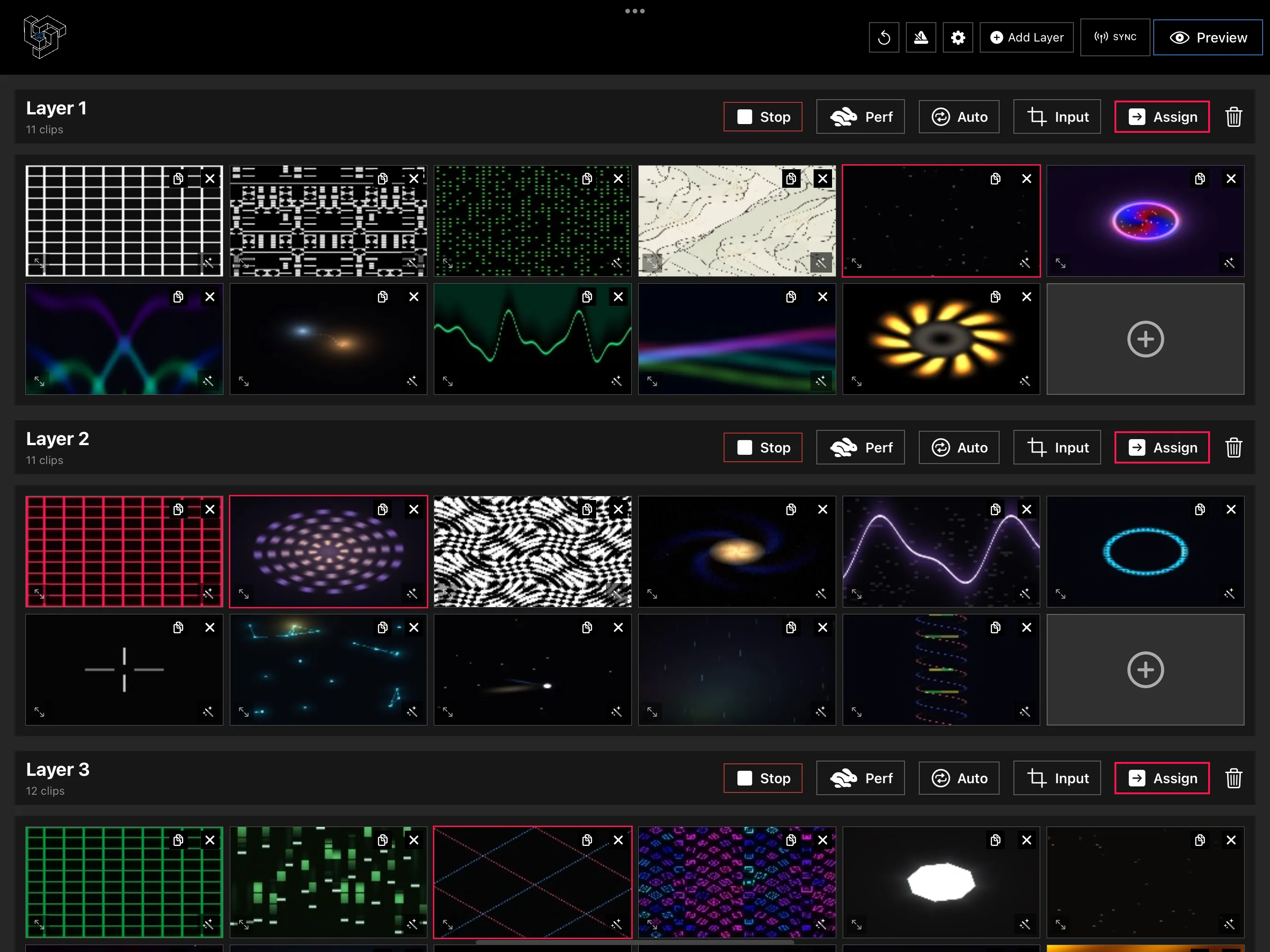Click the ship icon in top toolbar

[921, 38]
